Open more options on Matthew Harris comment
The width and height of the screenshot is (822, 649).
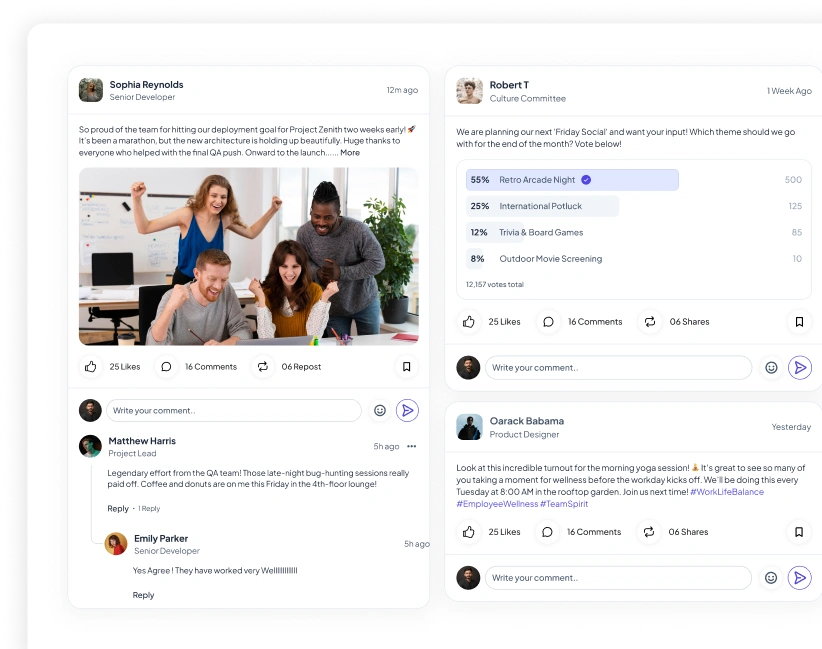412,446
